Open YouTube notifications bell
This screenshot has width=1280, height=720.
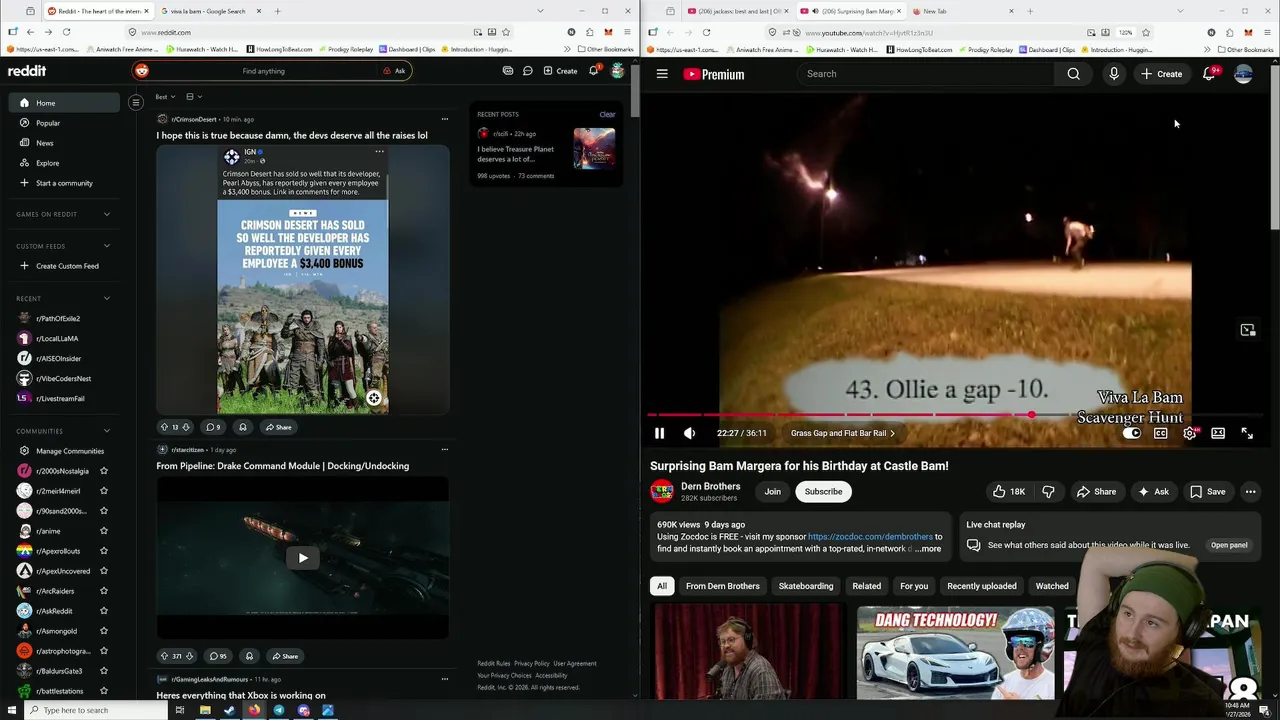(x=1209, y=74)
